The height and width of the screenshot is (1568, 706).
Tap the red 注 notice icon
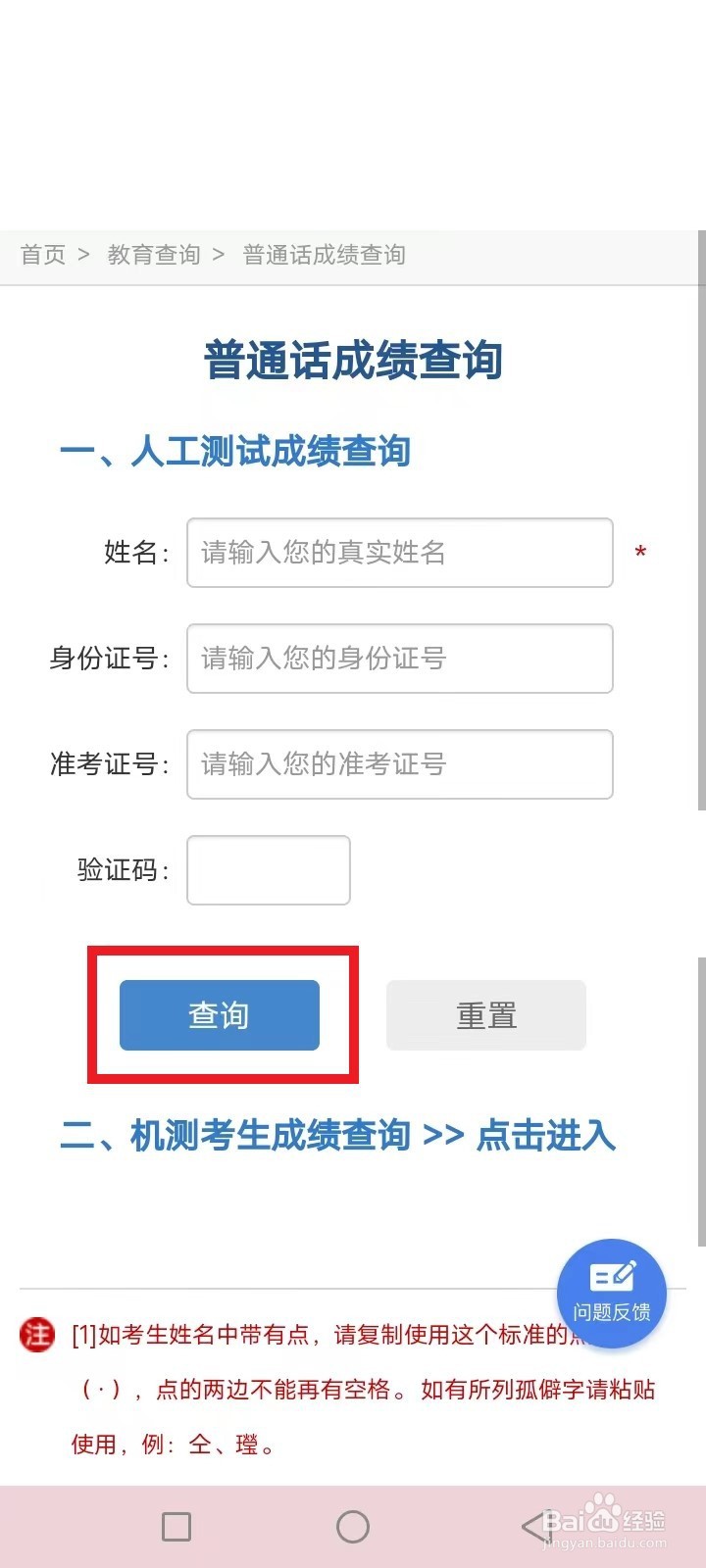(x=37, y=1334)
